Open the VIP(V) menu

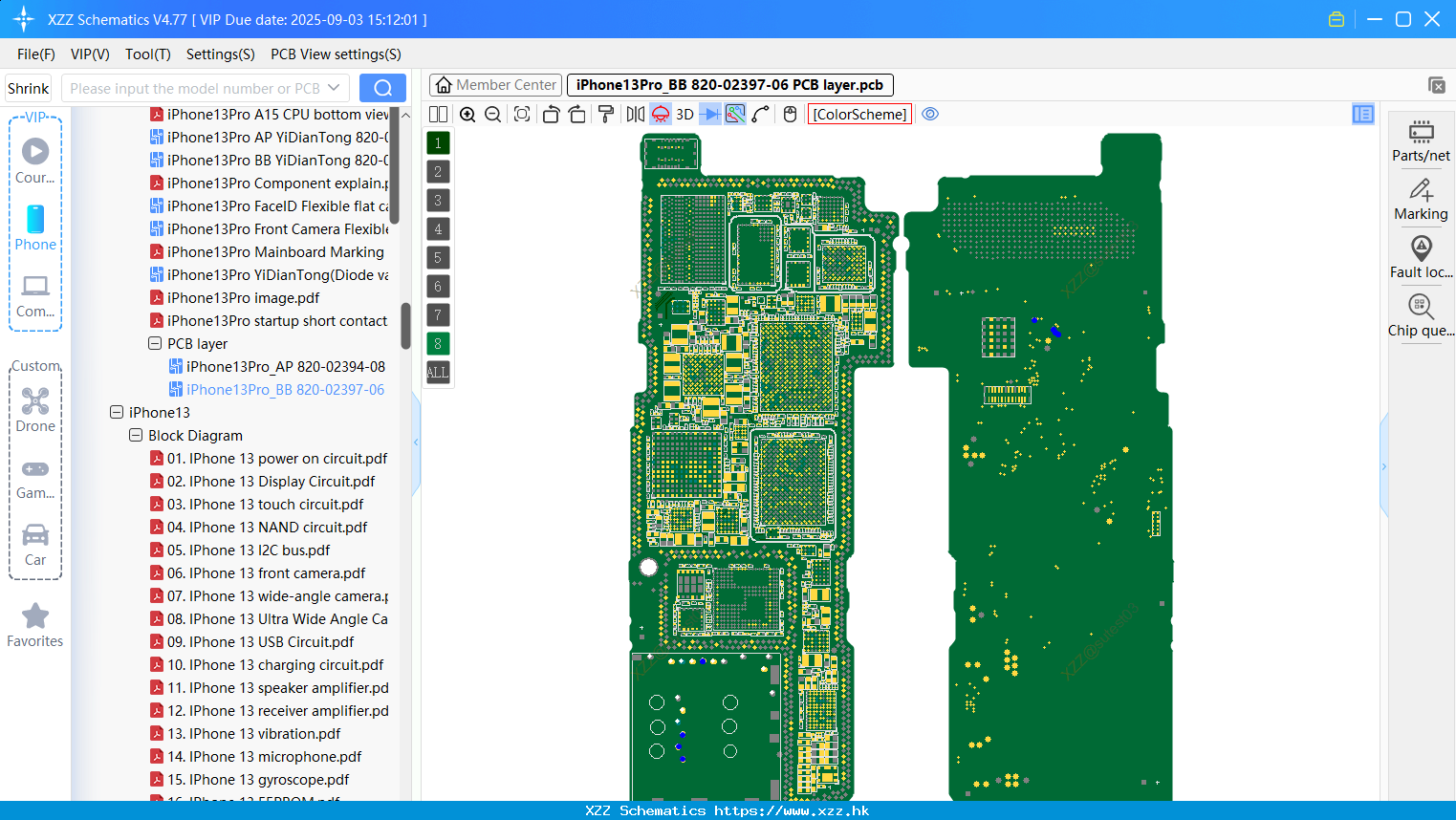pos(90,54)
